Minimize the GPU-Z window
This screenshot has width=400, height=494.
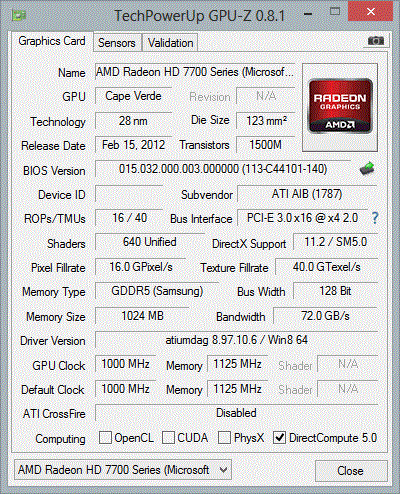(x=308, y=14)
